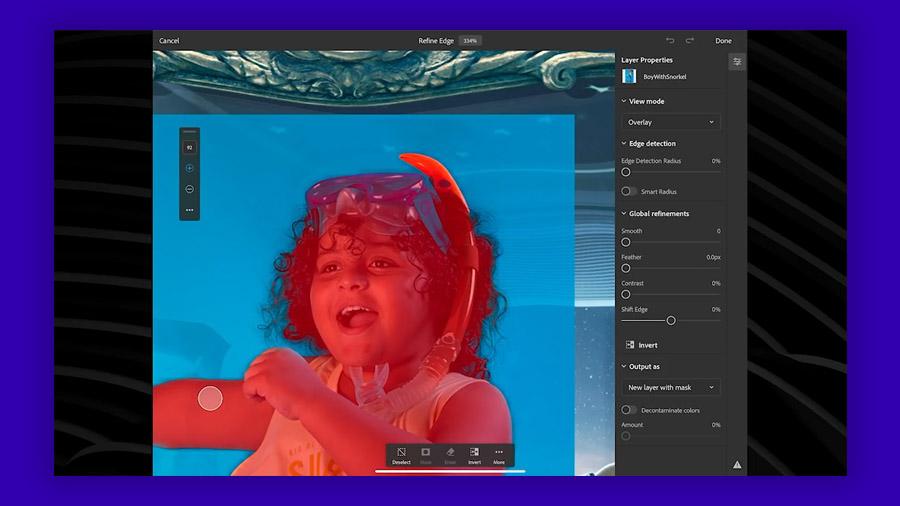Toggle the Decontaminate colors switch
The width and height of the screenshot is (900, 506).
pyautogui.click(x=629, y=410)
